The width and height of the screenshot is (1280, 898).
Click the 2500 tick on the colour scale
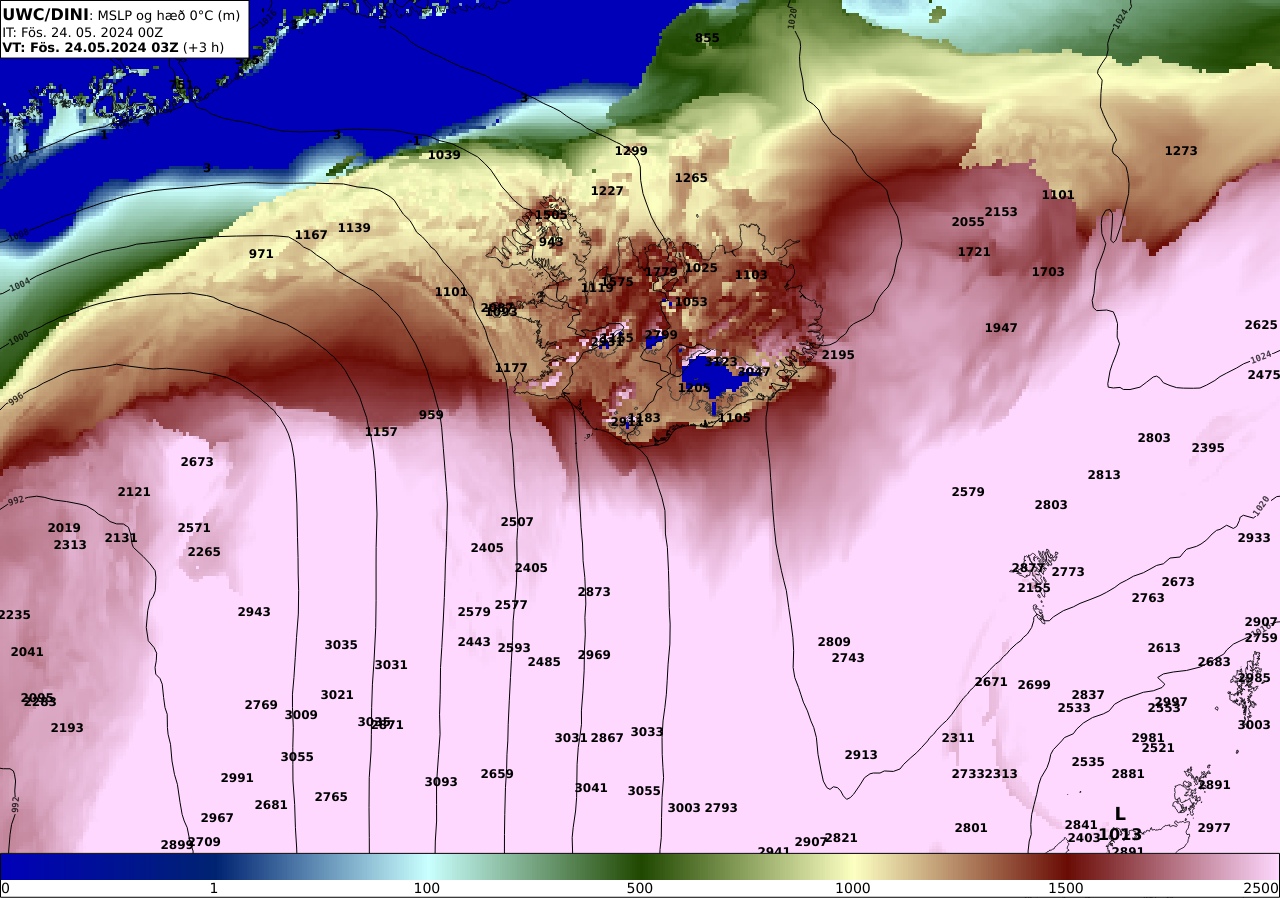1263,888
